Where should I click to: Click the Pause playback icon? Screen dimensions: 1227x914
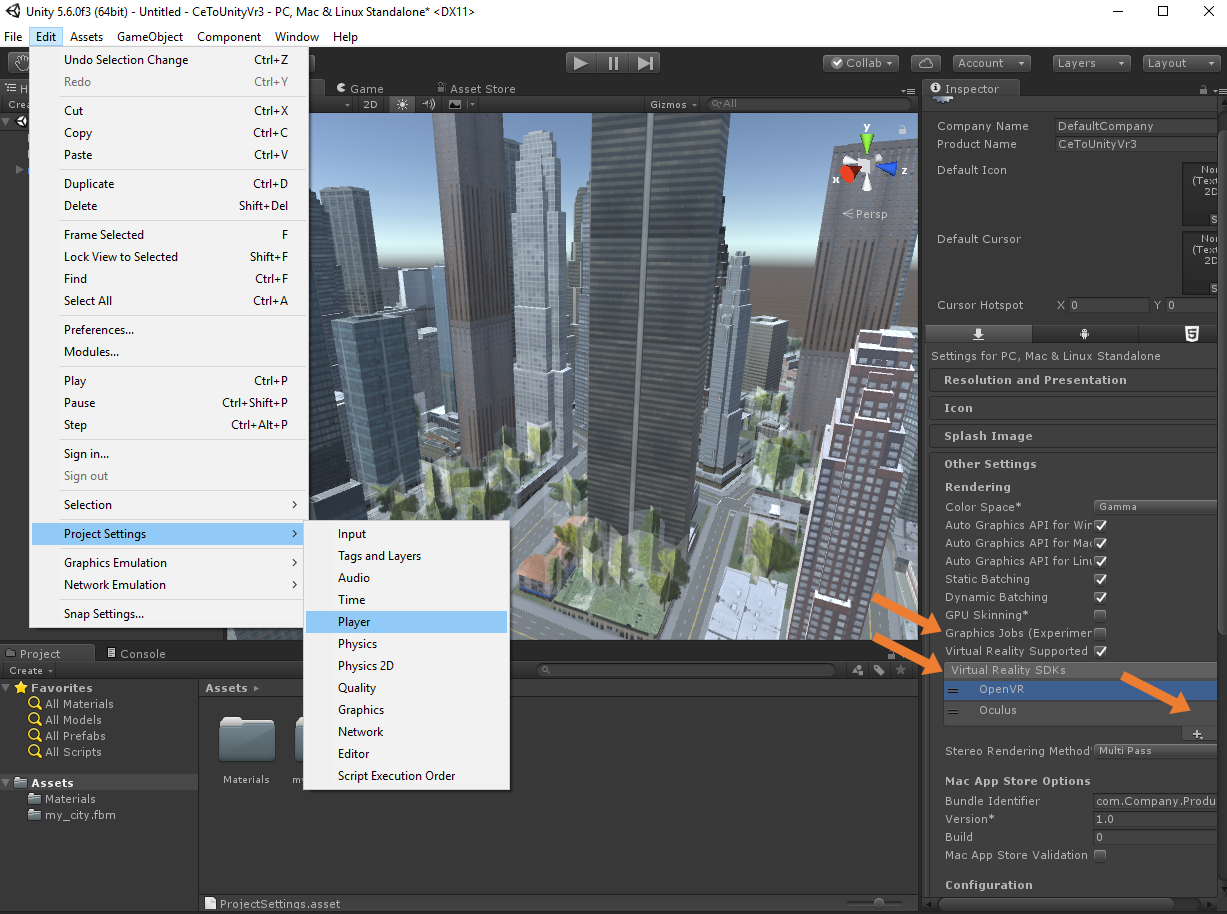(613, 63)
